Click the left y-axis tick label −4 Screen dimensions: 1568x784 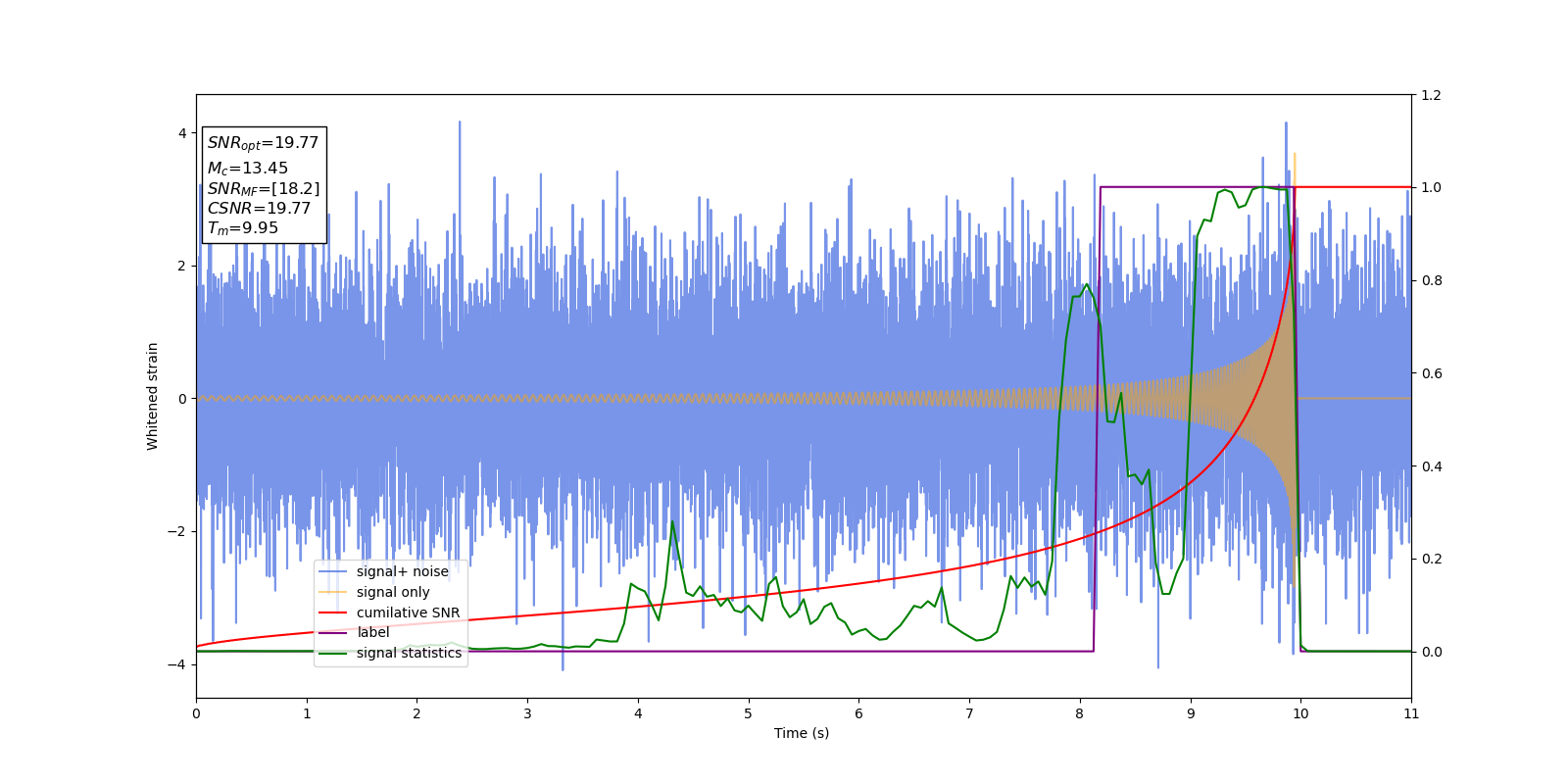pyautogui.click(x=178, y=664)
